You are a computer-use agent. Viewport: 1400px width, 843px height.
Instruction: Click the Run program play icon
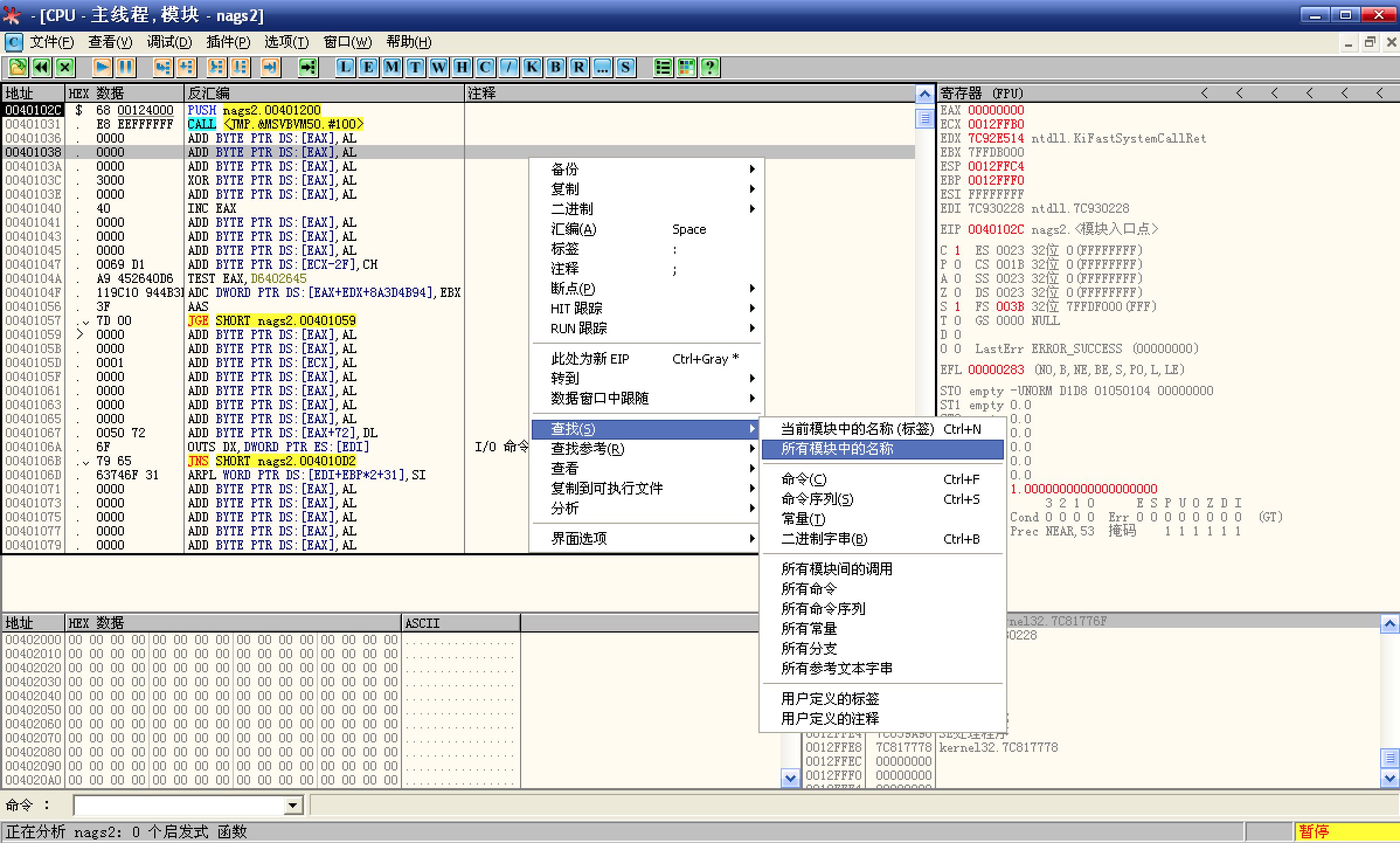click(102, 67)
